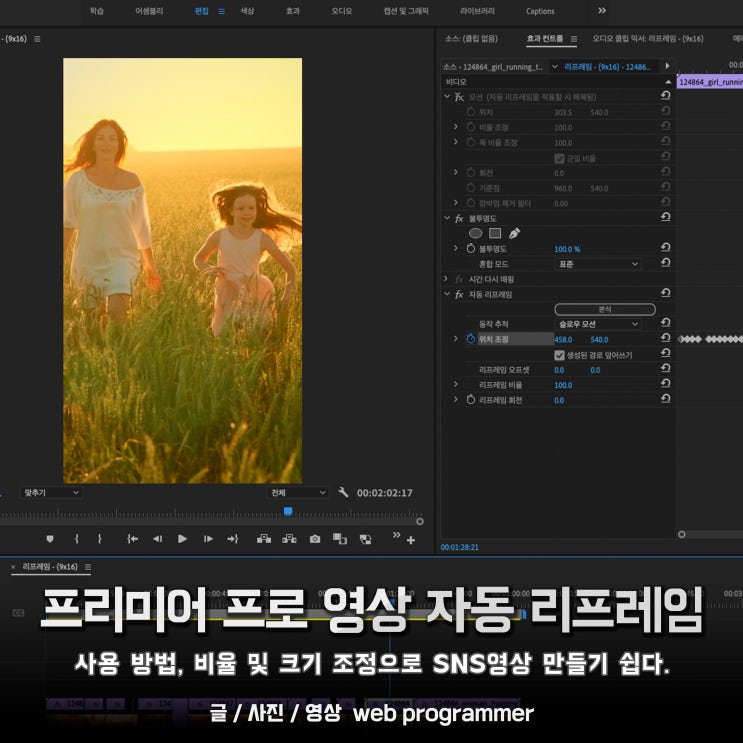Jump to the In point

pos(133,539)
